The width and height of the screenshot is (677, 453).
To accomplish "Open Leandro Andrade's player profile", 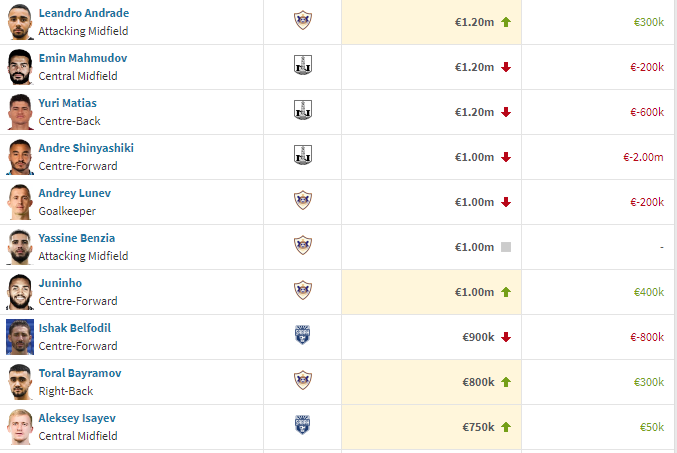I will (x=84, y=13).
